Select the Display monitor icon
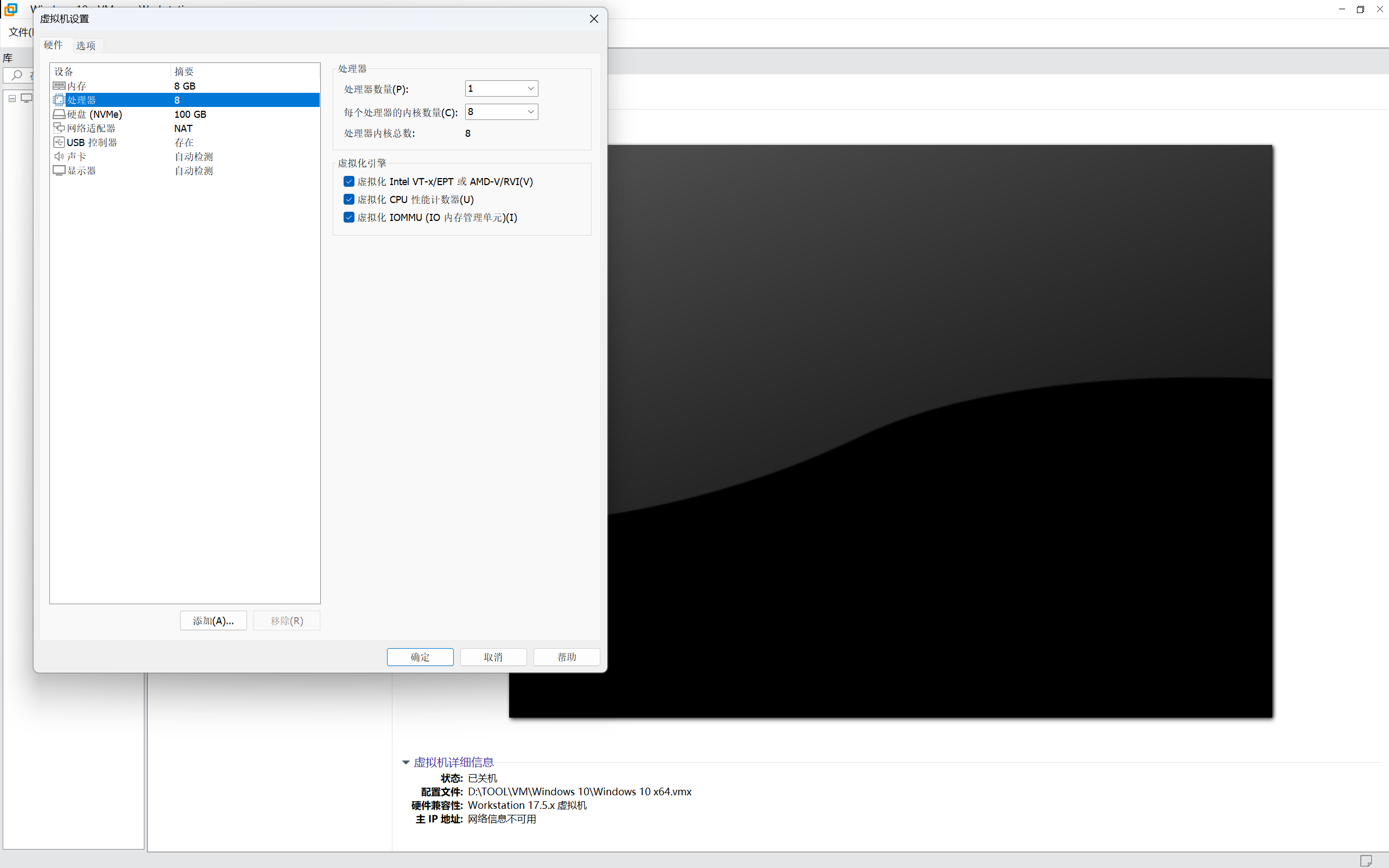 pos(59,170)
